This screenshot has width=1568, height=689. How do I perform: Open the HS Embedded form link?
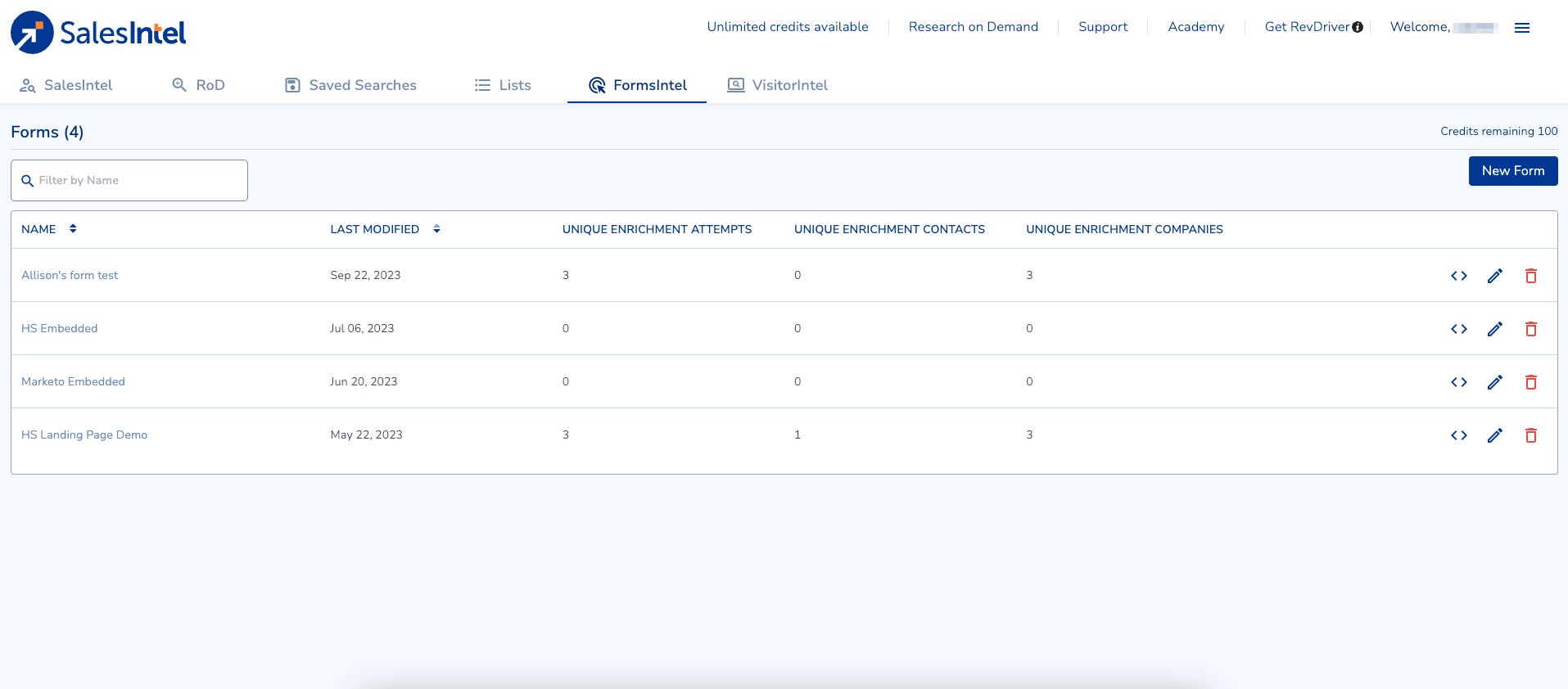click(59, 329)
